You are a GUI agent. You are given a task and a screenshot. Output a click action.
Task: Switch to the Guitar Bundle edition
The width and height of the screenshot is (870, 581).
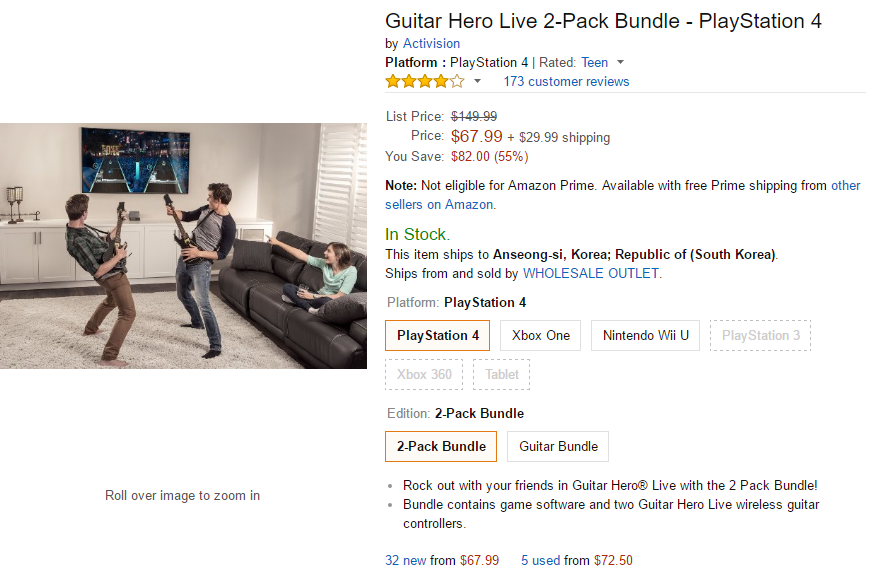click(558, 446)
